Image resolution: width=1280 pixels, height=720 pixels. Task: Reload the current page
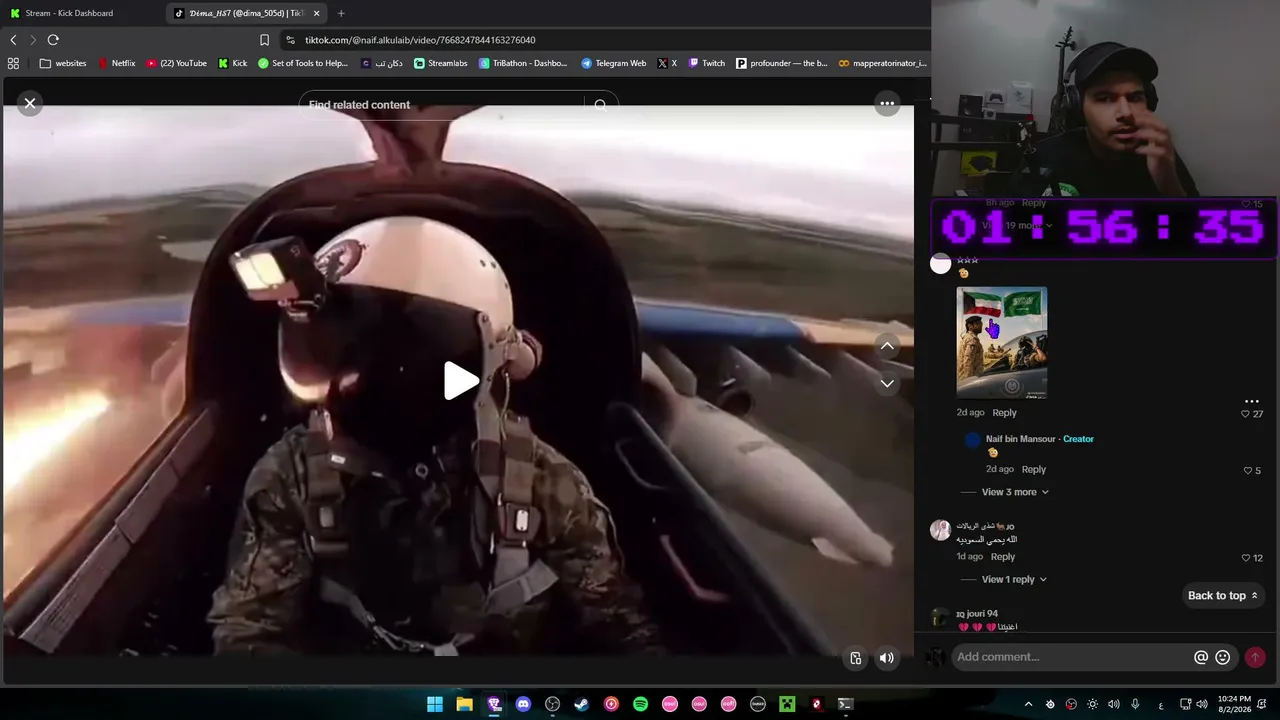53,40
